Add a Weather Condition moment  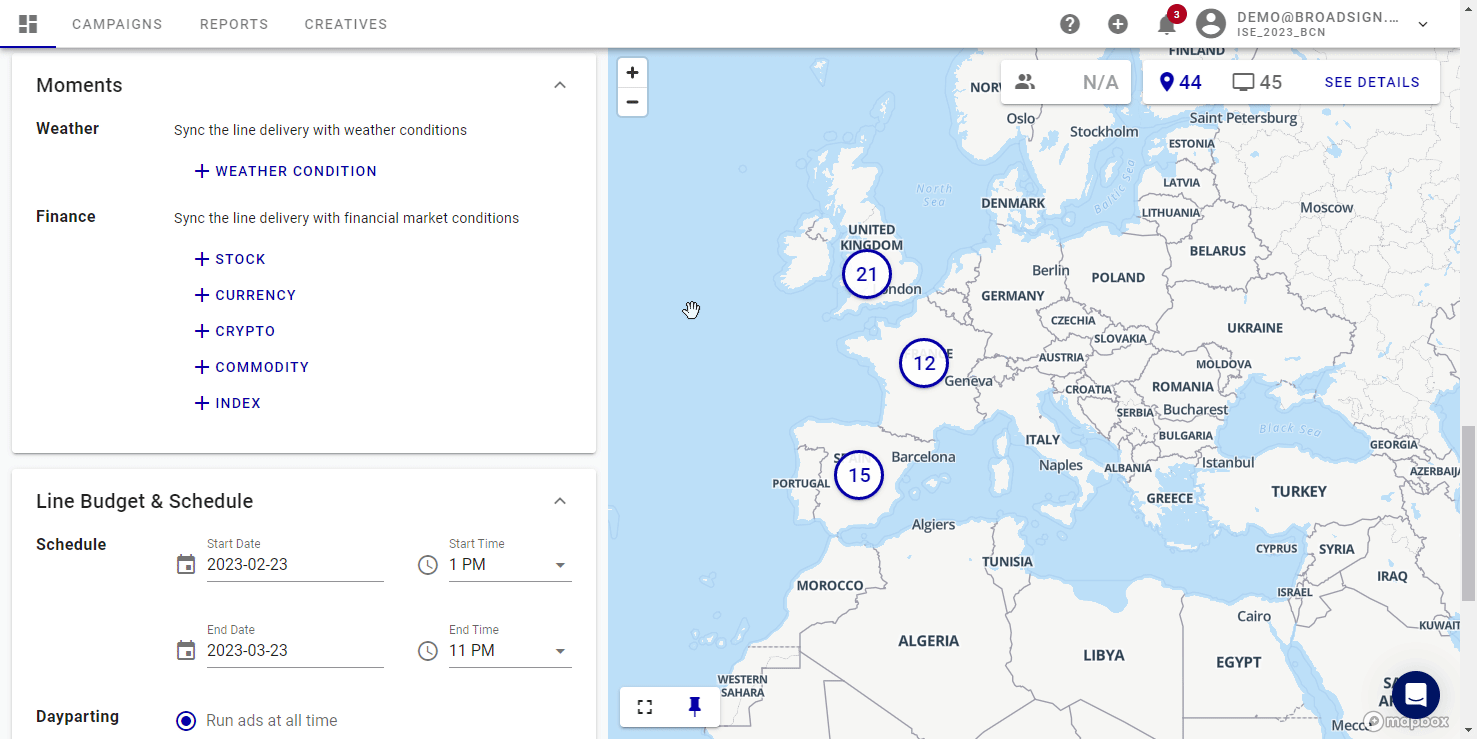[286, 171]
